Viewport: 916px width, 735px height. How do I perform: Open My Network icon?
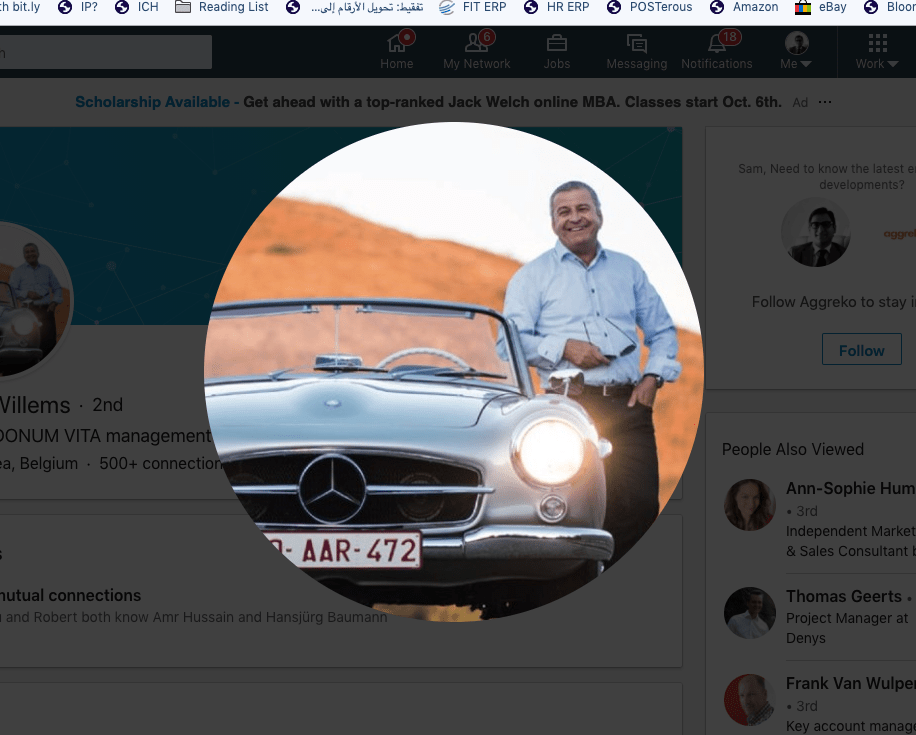(x=476, y=43)
